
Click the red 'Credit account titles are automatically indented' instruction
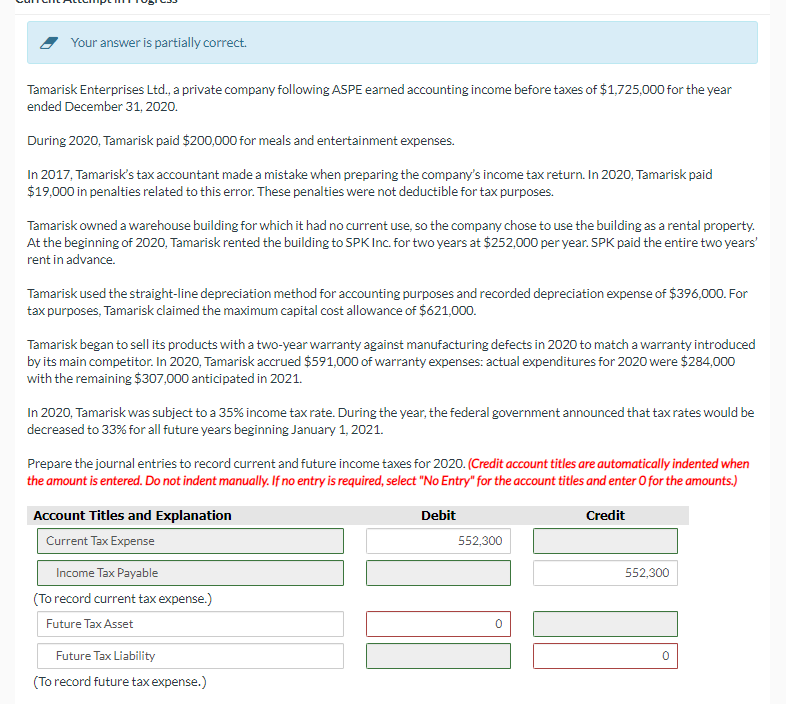pyautogui.click(x=388, y=472)
